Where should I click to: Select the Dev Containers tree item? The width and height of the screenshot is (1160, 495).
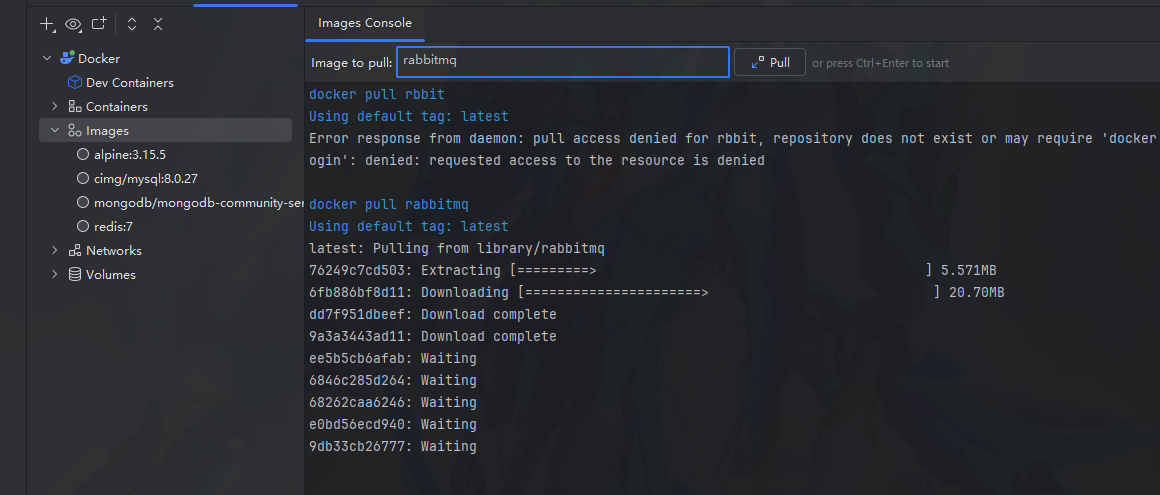[129, 83]
